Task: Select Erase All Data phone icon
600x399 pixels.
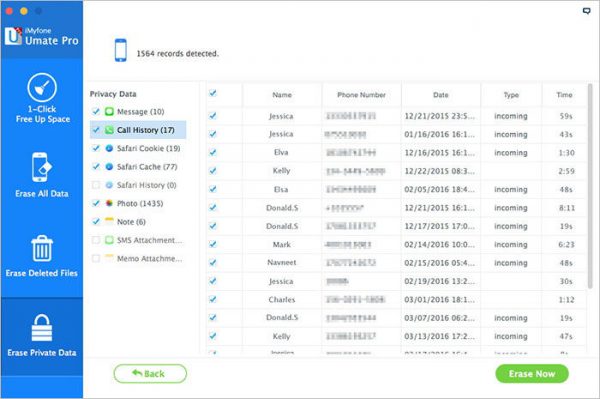Action: tap(41, 167)
